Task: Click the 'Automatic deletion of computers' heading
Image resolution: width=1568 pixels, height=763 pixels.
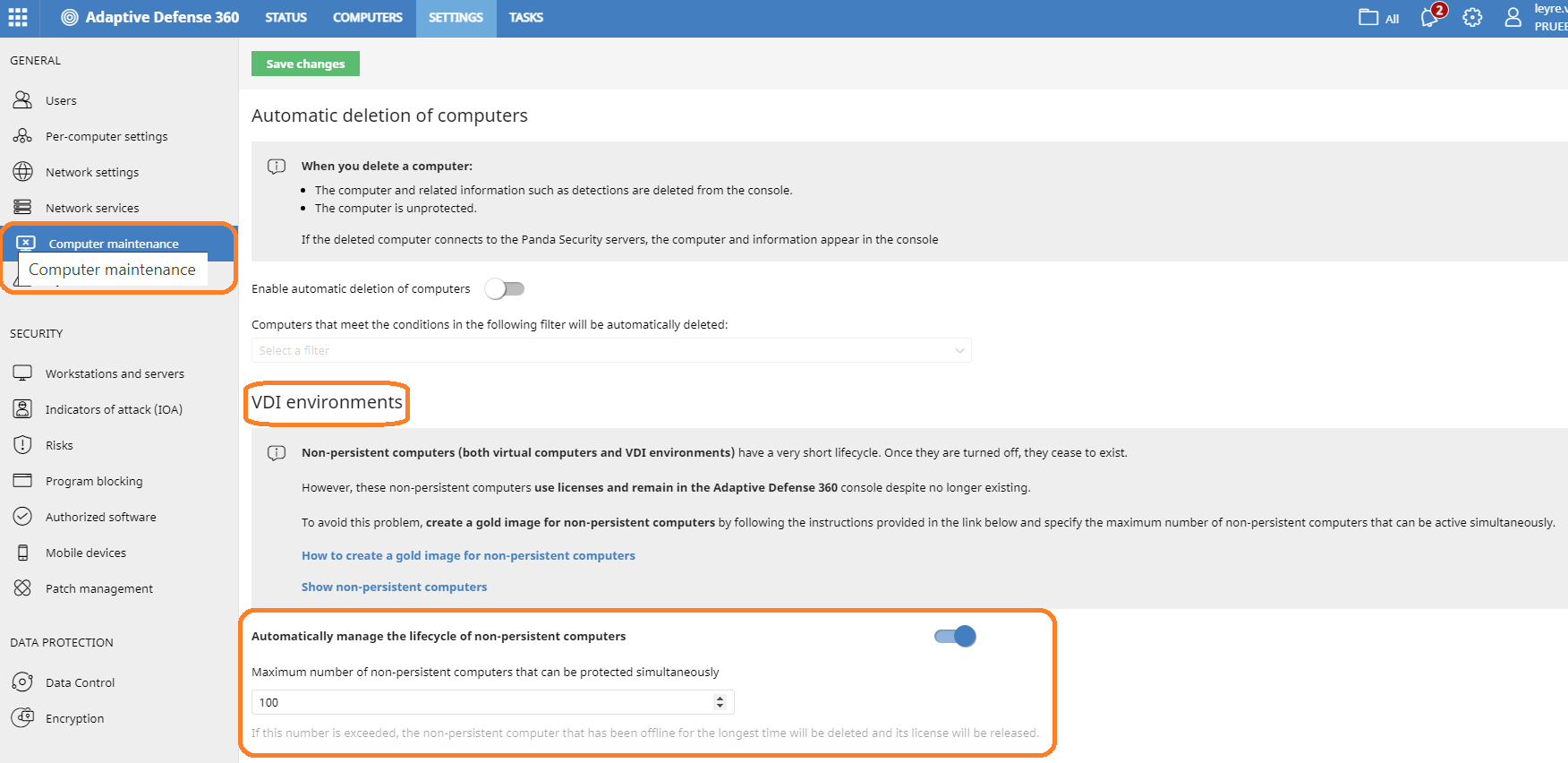Action: click(389, 116)
